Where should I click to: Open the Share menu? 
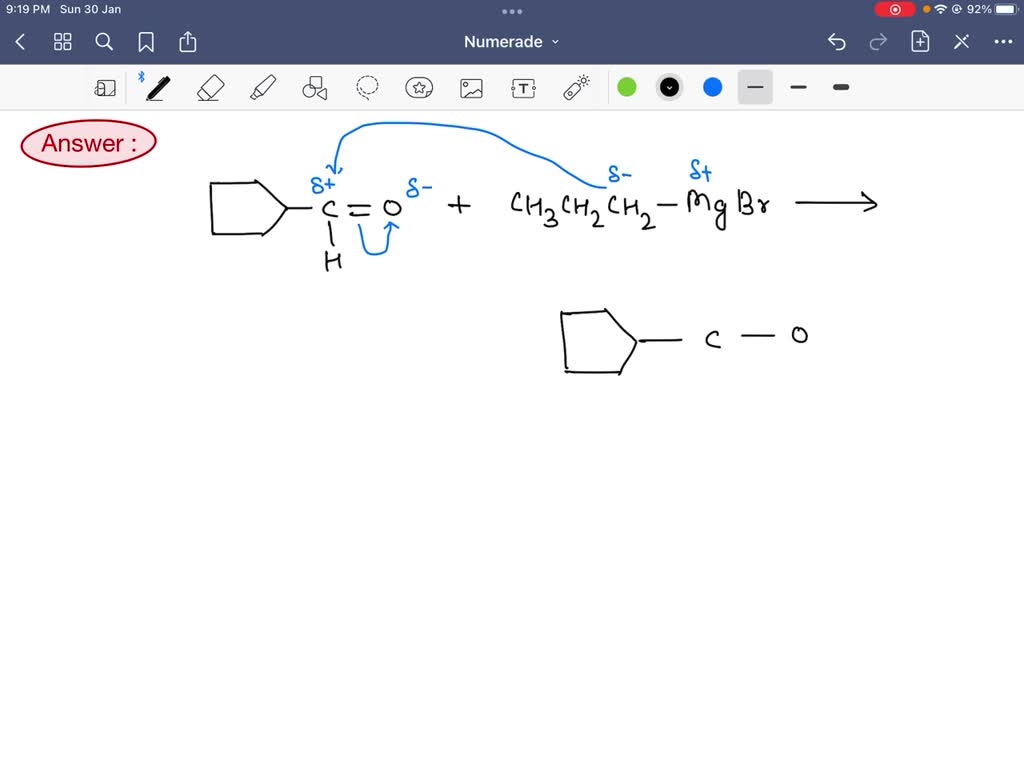coord(188,42)
